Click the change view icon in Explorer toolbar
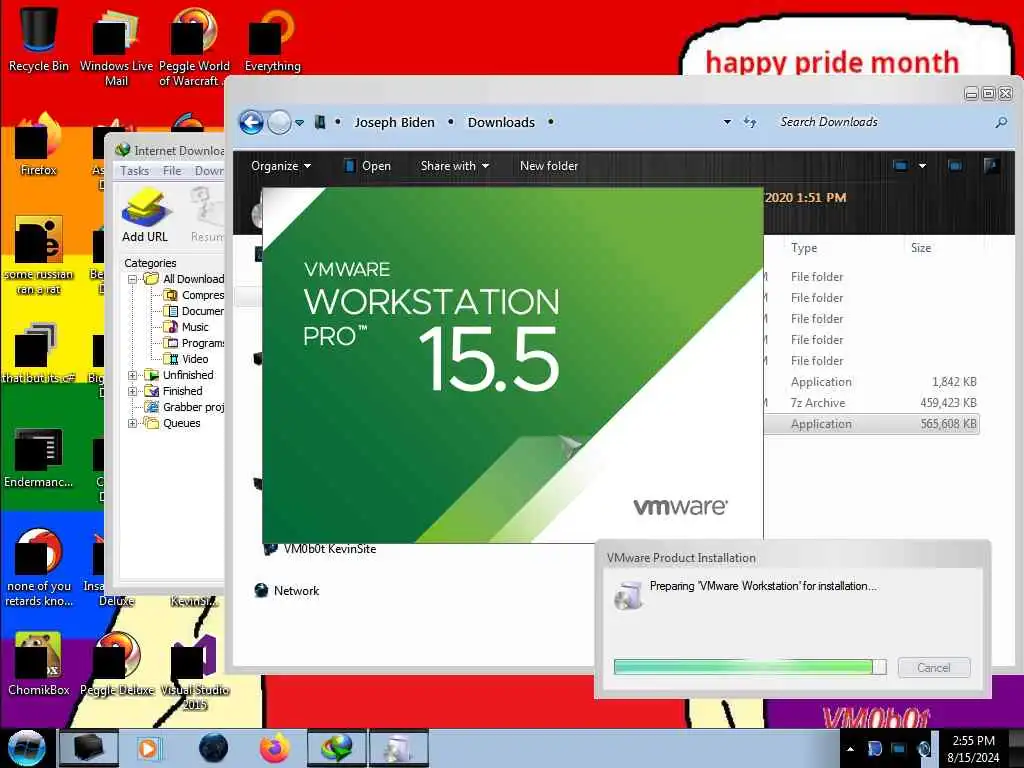1024x768 pixels. (x=900, y=166)
